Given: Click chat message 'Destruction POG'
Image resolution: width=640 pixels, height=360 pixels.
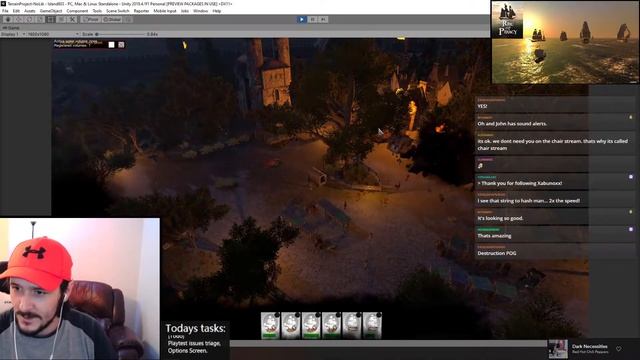Looking at the screenshot, I should (x=497, y=253).
